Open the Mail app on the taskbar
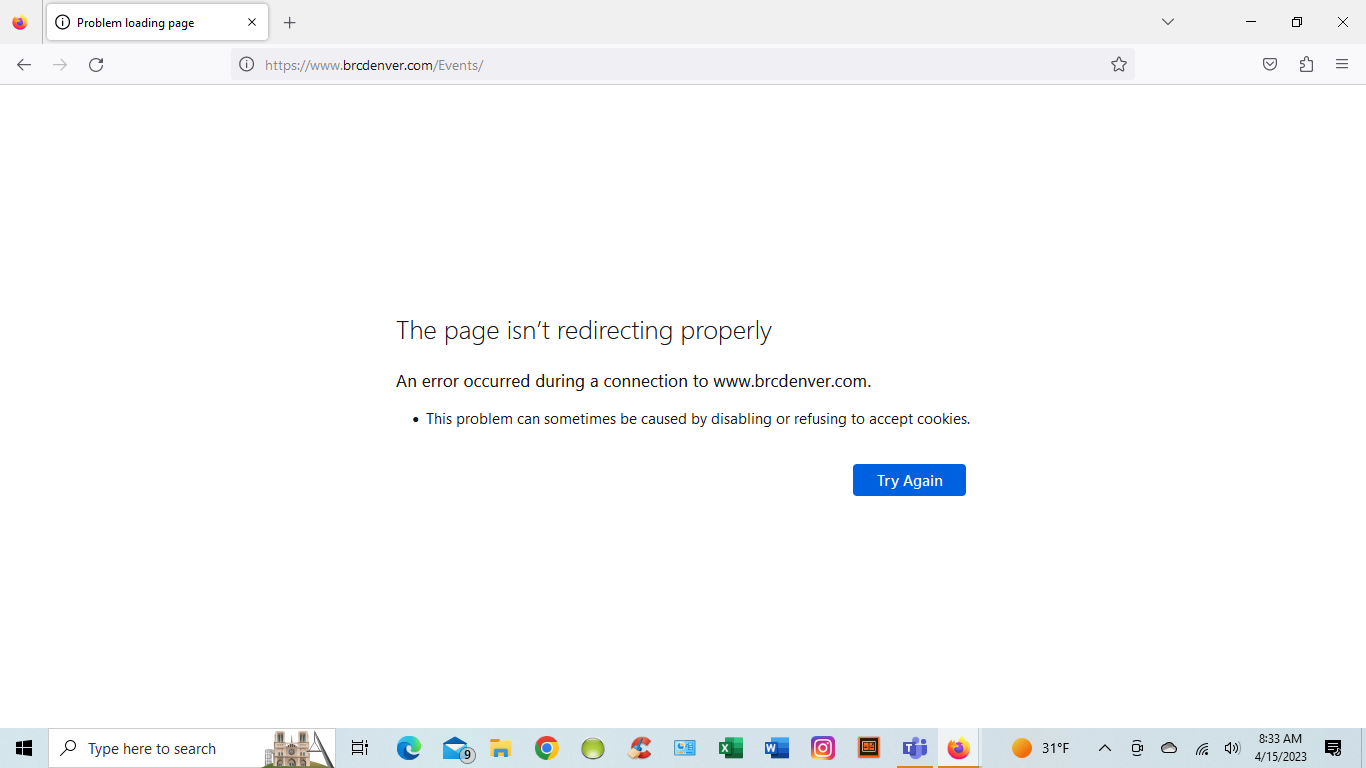The height and width of the screenshot is (768, 1366). (456, 748)
